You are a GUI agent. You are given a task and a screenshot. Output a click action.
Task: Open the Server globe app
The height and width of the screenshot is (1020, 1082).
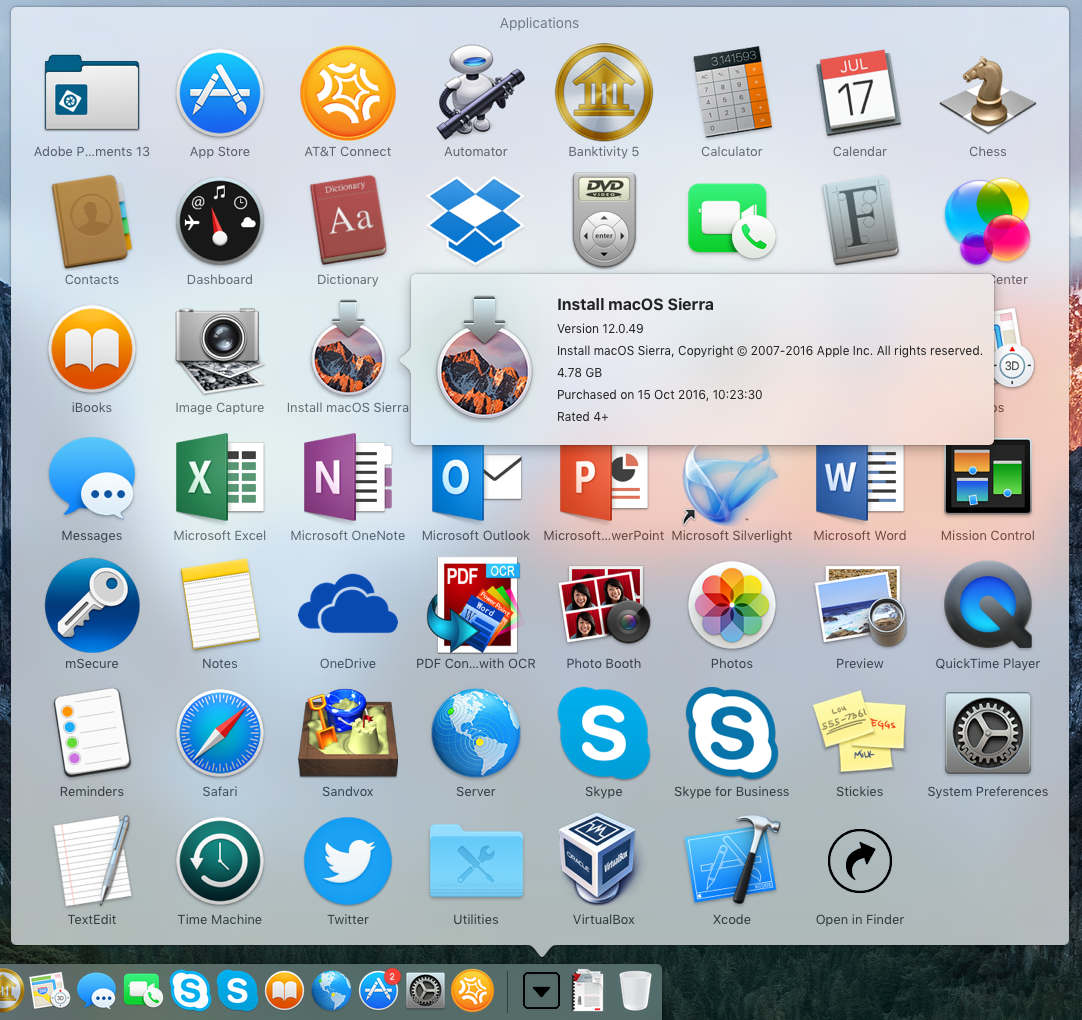click(x=476, y=733)
